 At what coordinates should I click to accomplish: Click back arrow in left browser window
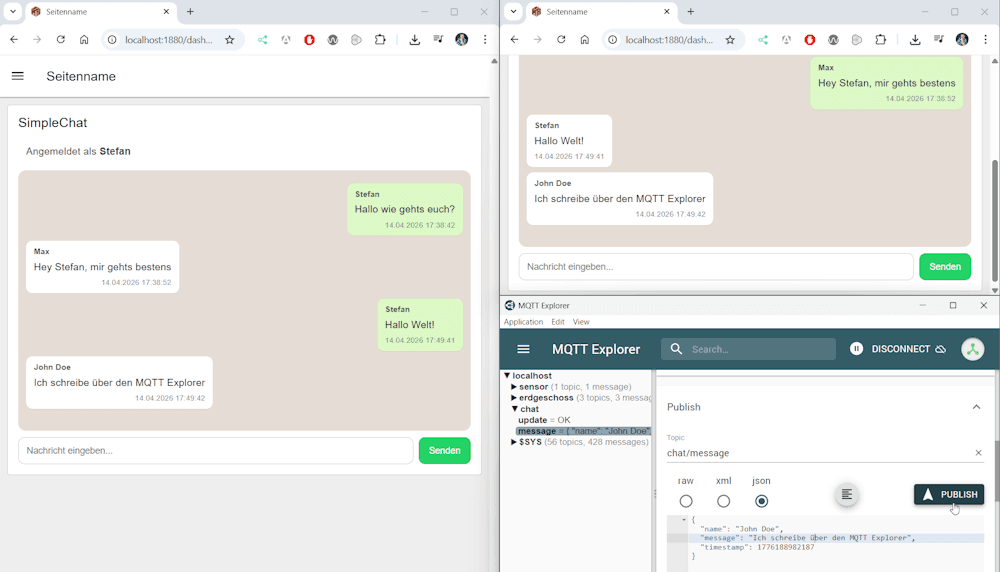(x=14, y=40)
